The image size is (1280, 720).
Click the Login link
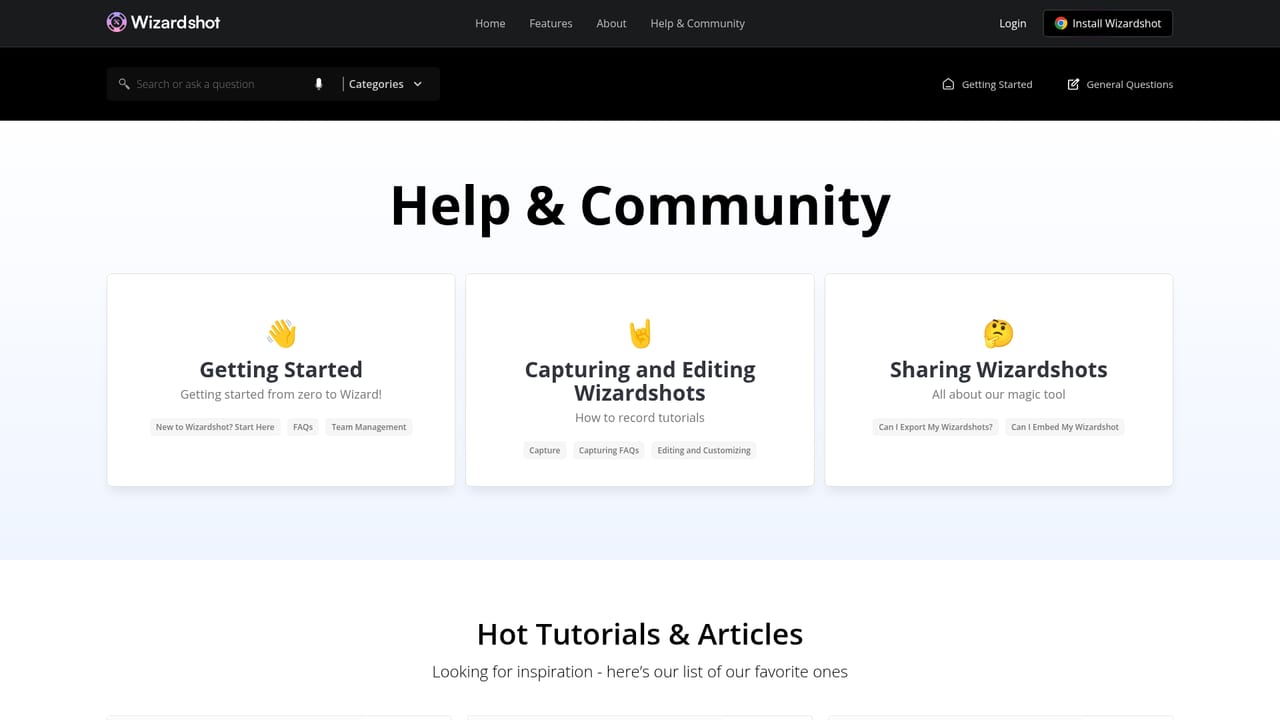[1013, 23]
